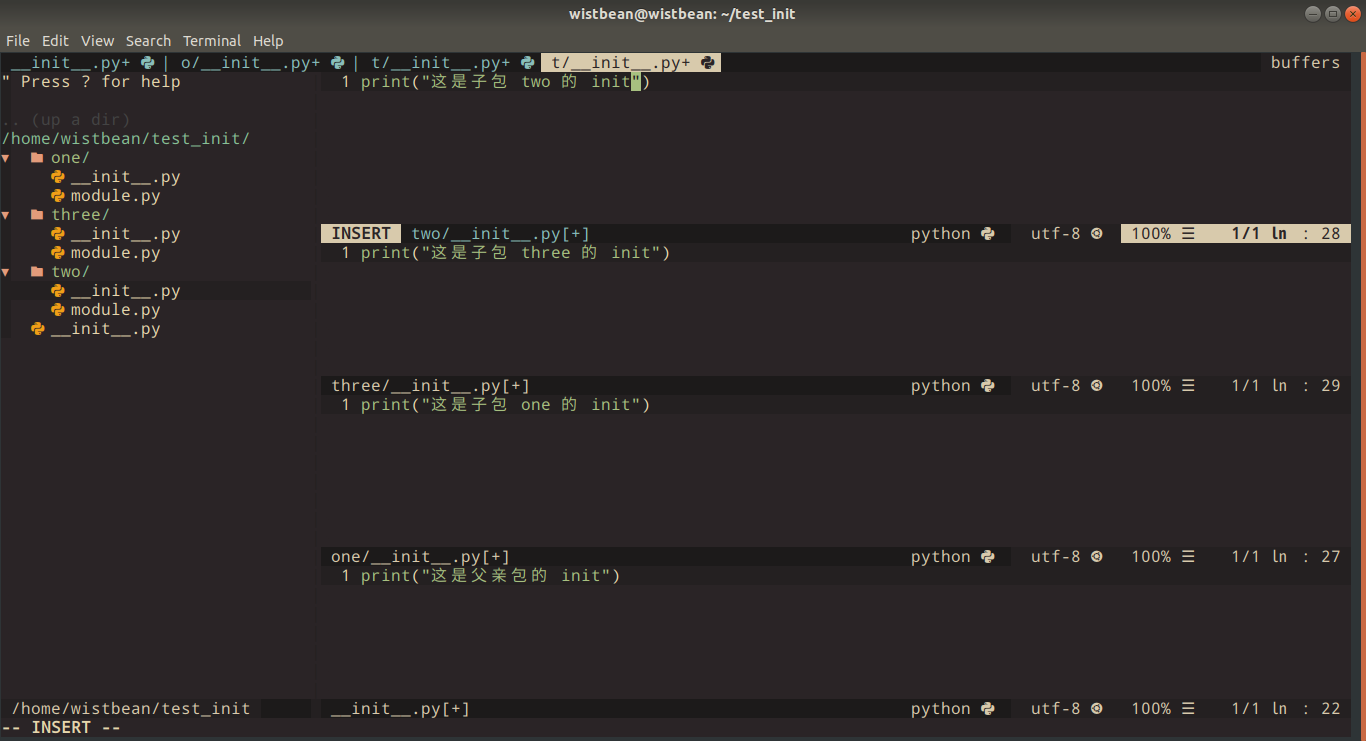Click the Python icon beside __init__.py under two/
1366x741 pixels.
pyautogui.click(x=57, y=290)
